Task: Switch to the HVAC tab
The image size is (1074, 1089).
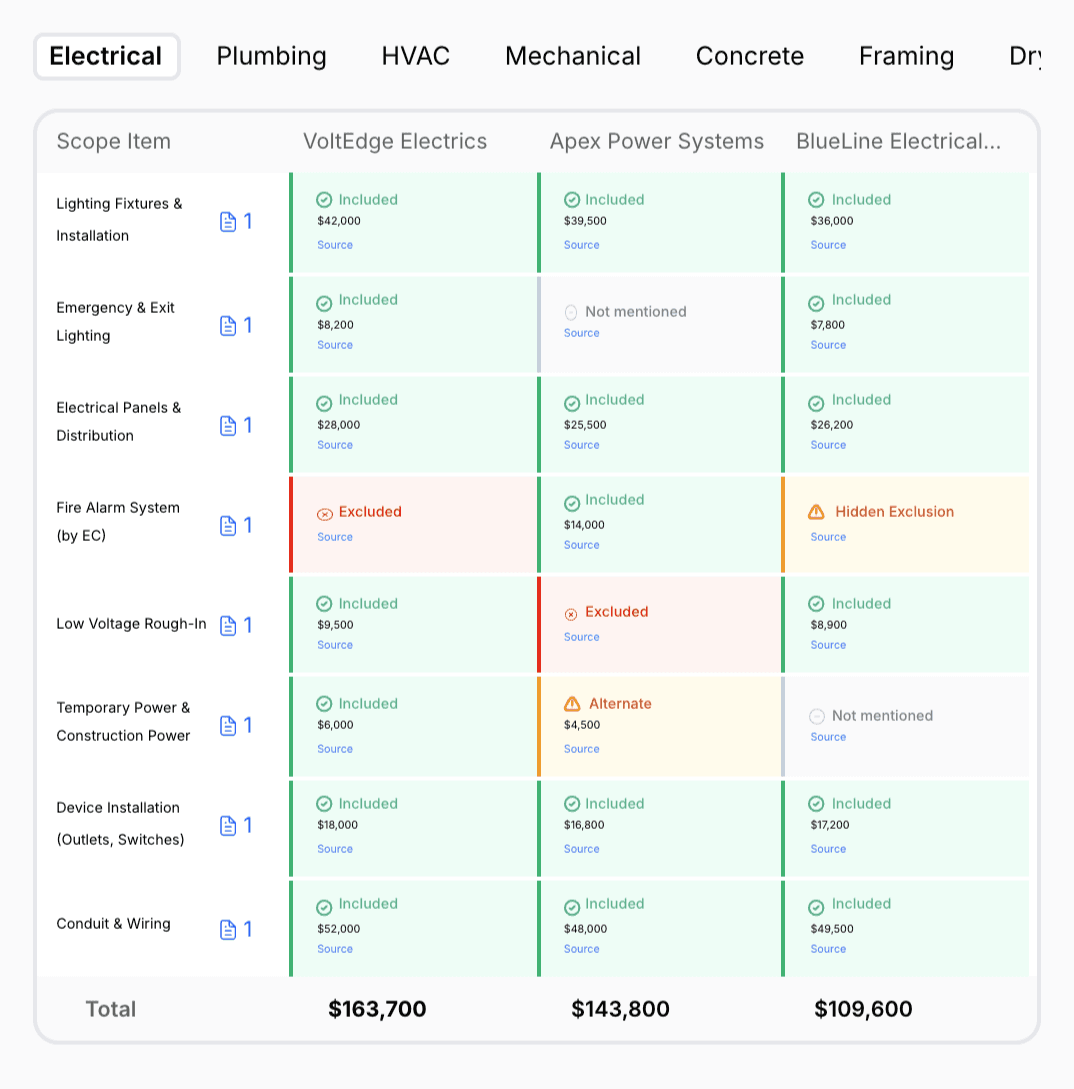Action: (415, 56)
